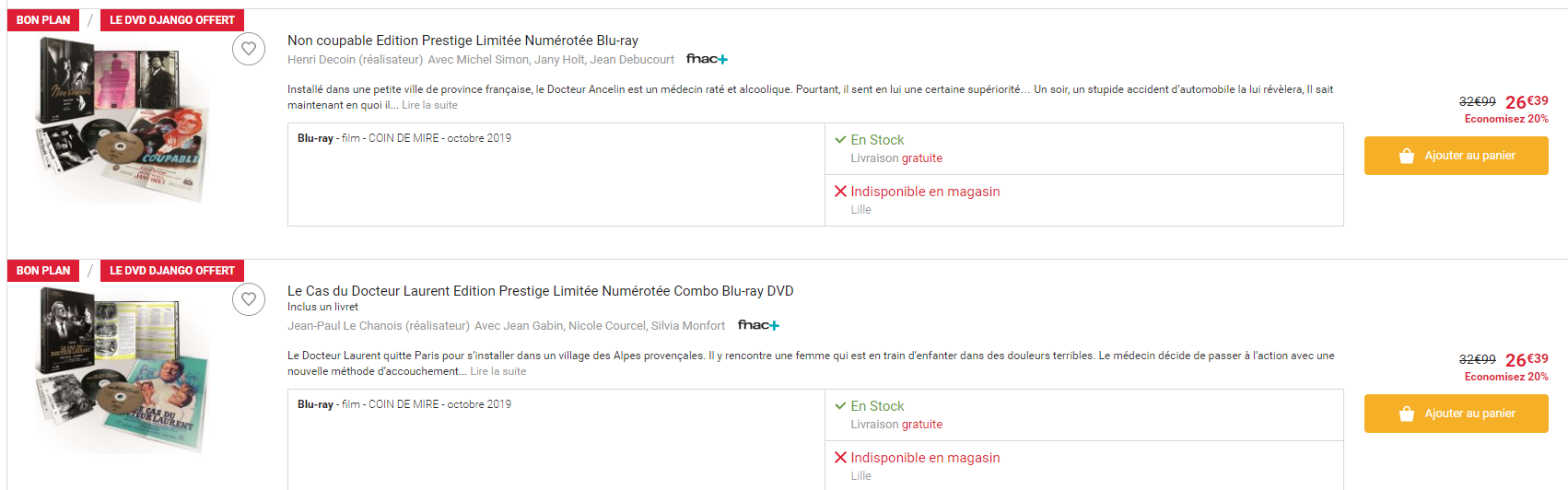
Task: Click cart icon for Le Cas du Docteur Laurent
Action: (x=1406, y=414)
